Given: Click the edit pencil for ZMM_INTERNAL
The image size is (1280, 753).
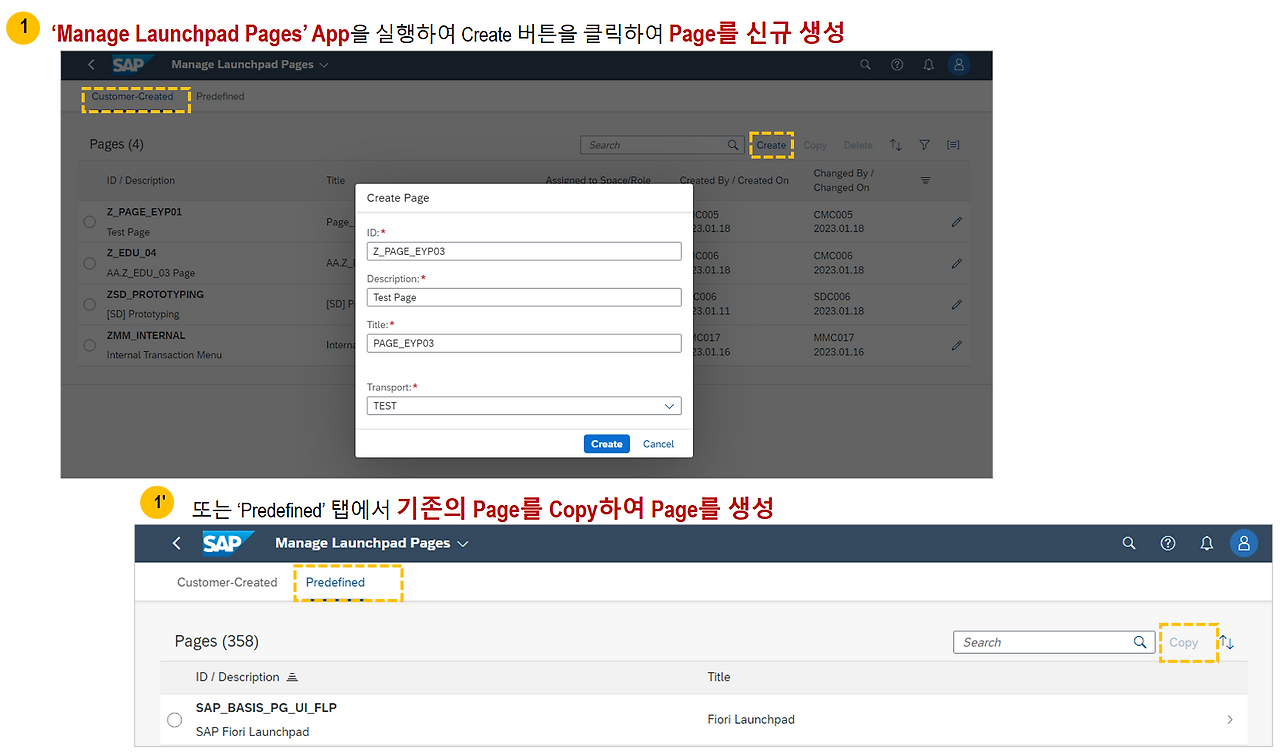Looking at the screenshot, I should click(957, 345).
